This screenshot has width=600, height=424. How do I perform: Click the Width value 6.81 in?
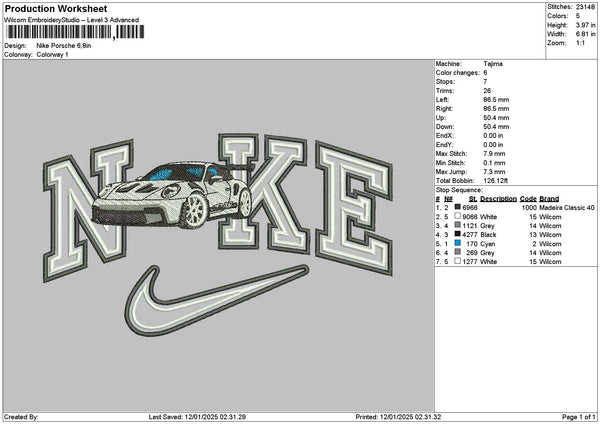coord(585,34)
